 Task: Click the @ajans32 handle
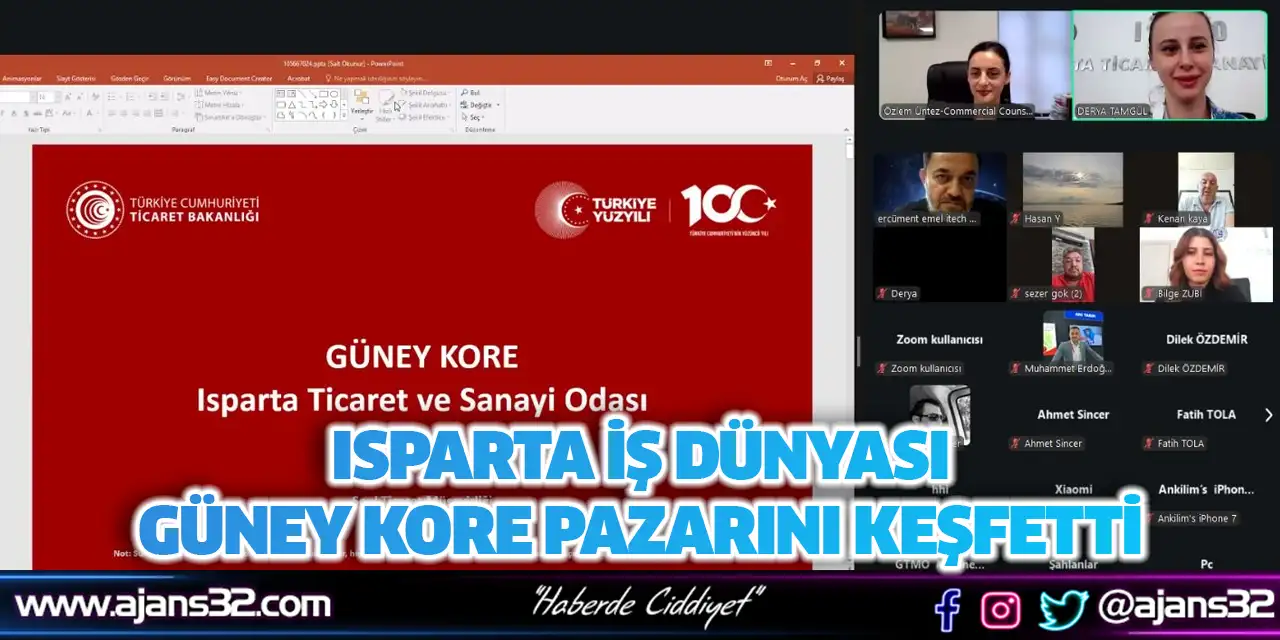1185,606
